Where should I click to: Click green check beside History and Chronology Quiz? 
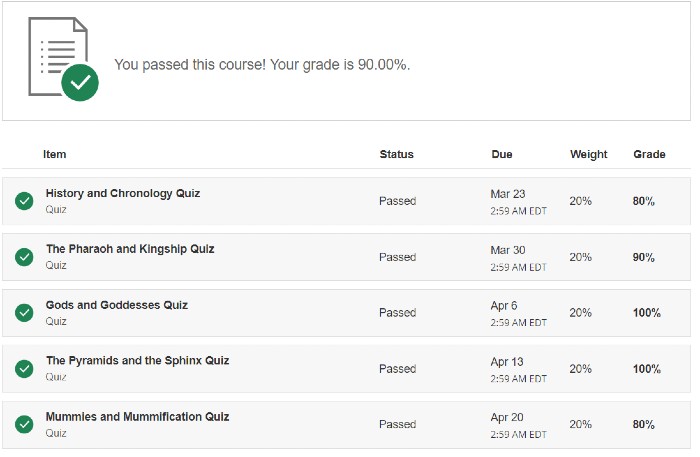(24, 201)
